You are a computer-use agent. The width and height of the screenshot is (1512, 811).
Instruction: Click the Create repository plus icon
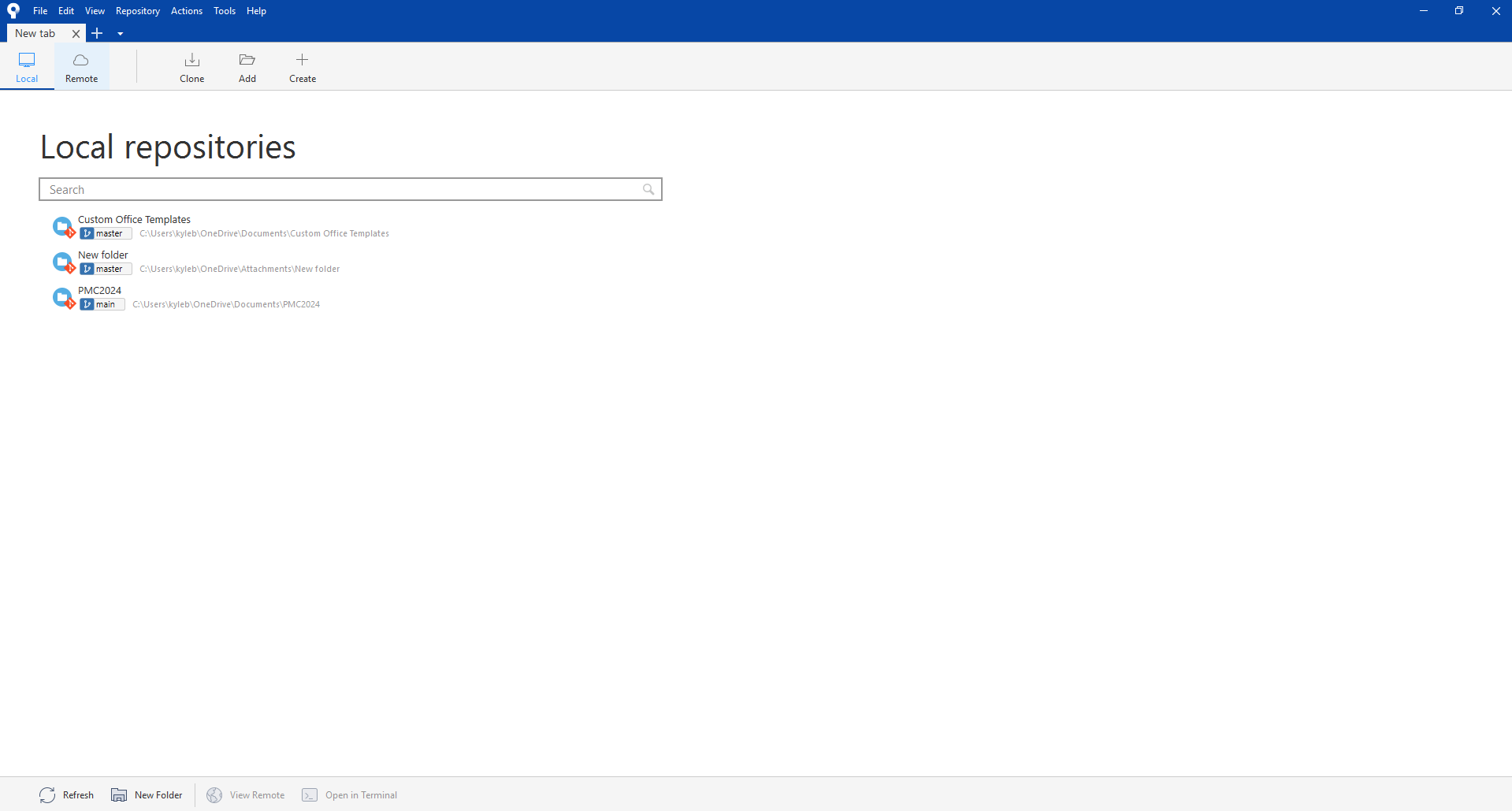tap(302, 60)
